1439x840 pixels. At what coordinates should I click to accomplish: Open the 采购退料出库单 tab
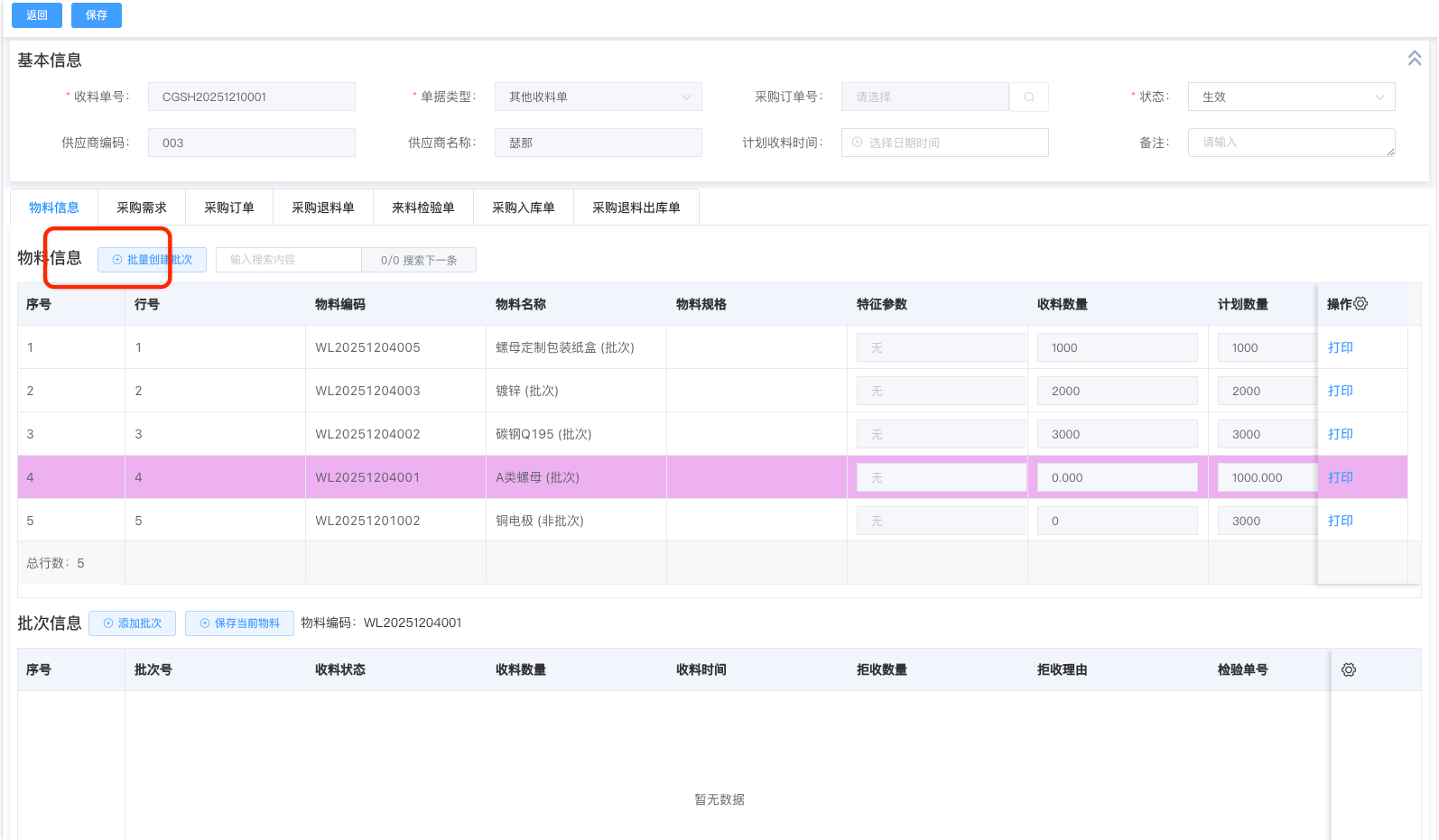(636, 208)
